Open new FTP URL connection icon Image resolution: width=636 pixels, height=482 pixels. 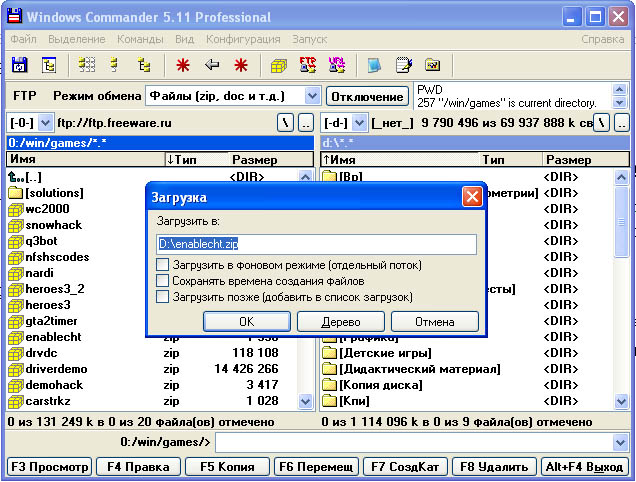337,65
